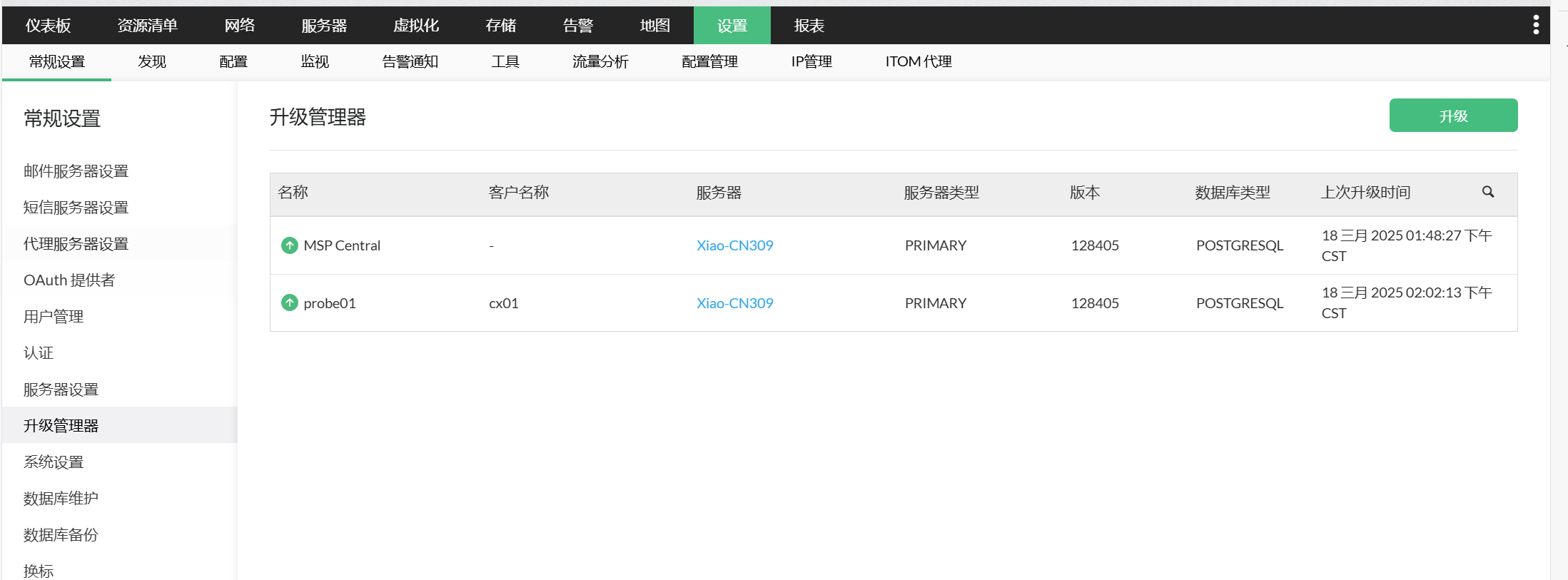Click the 上次升级时间 column header
This screenshot has width=1568, height=580.
tap(1365, 193)
